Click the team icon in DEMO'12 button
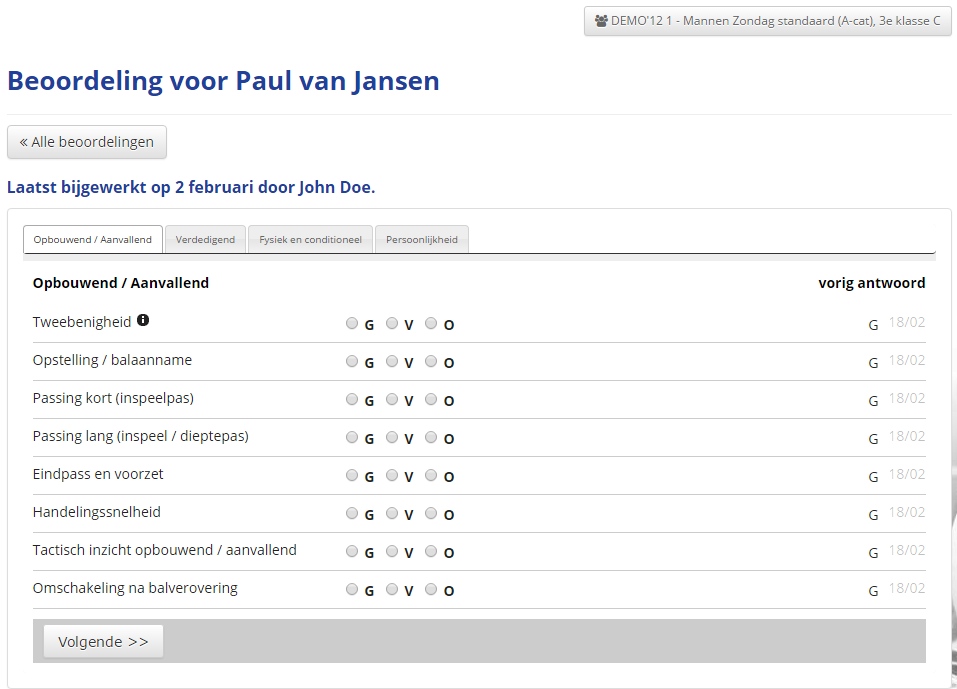This screenshot has height=689, width=957. click(600, 21)
